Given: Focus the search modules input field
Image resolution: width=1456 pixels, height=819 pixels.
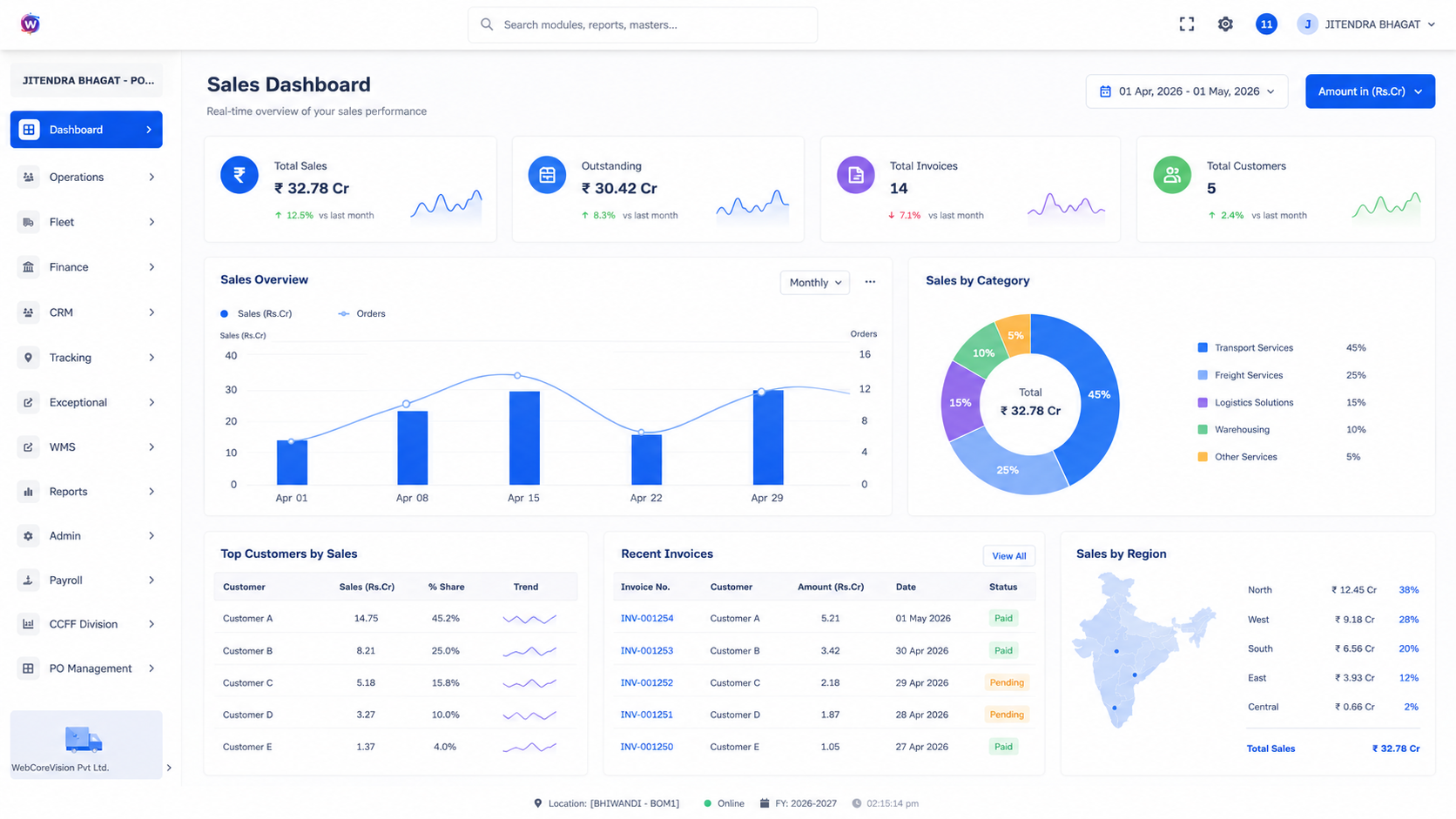Looking at the screenshot, I should (x=643, y=24).
